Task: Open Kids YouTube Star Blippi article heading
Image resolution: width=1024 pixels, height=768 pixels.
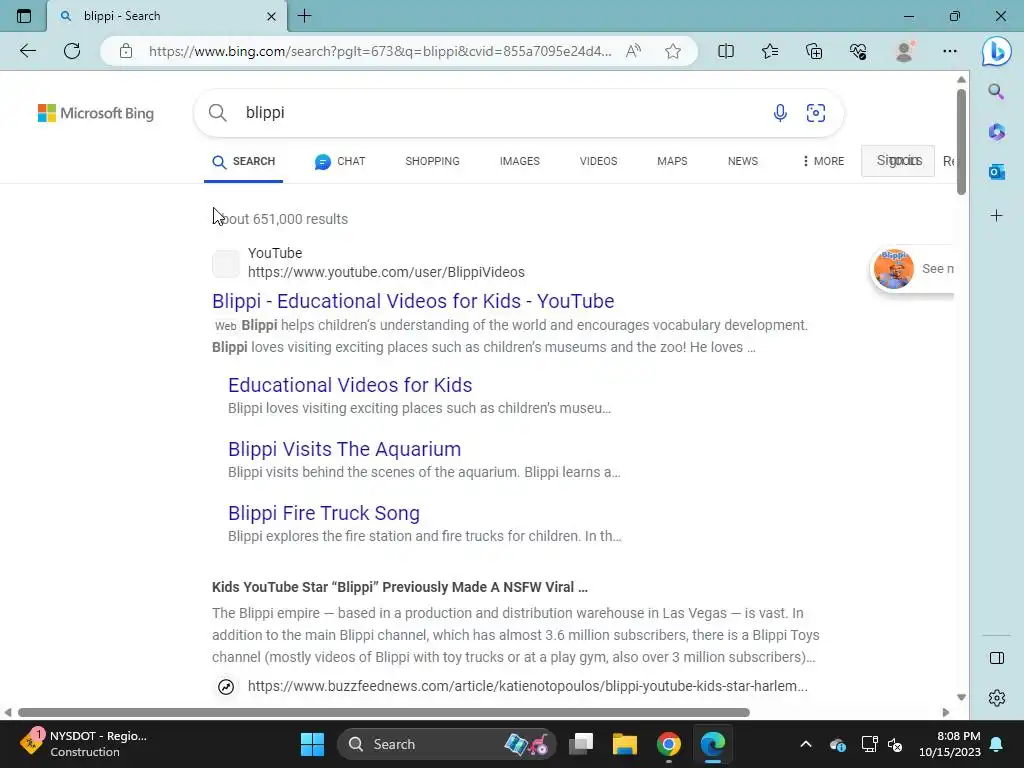Action: [400, 587]
